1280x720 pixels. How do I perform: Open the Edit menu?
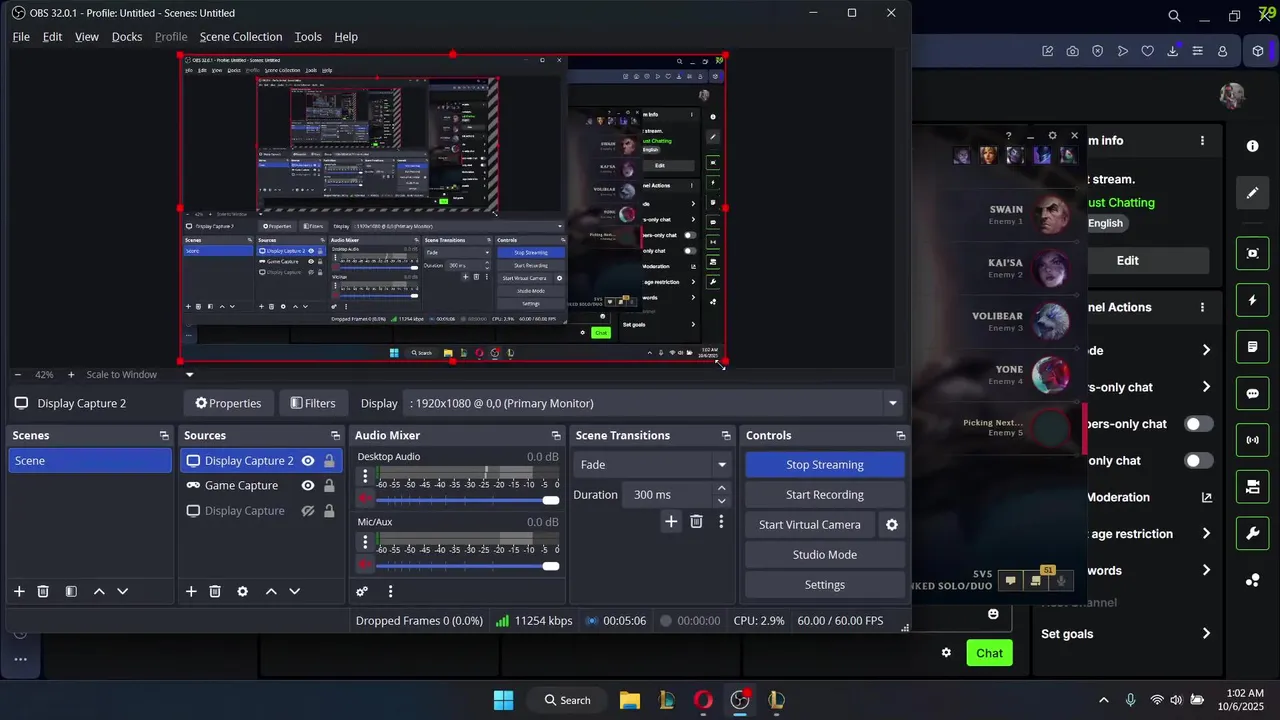pos(52,37)
